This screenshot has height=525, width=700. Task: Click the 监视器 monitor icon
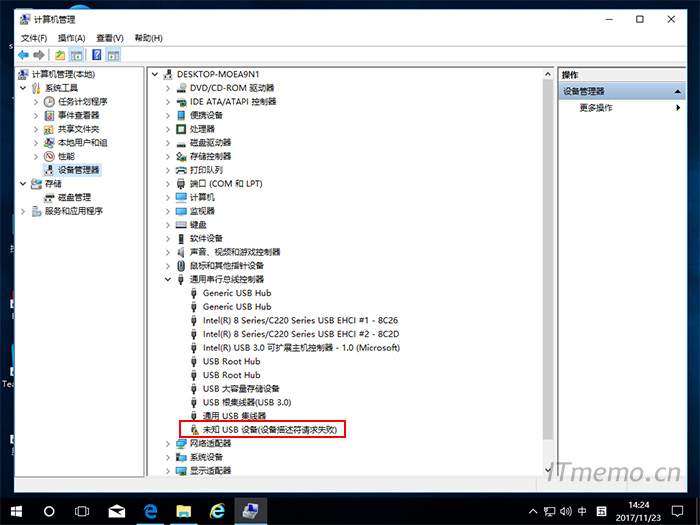[181, 211]
